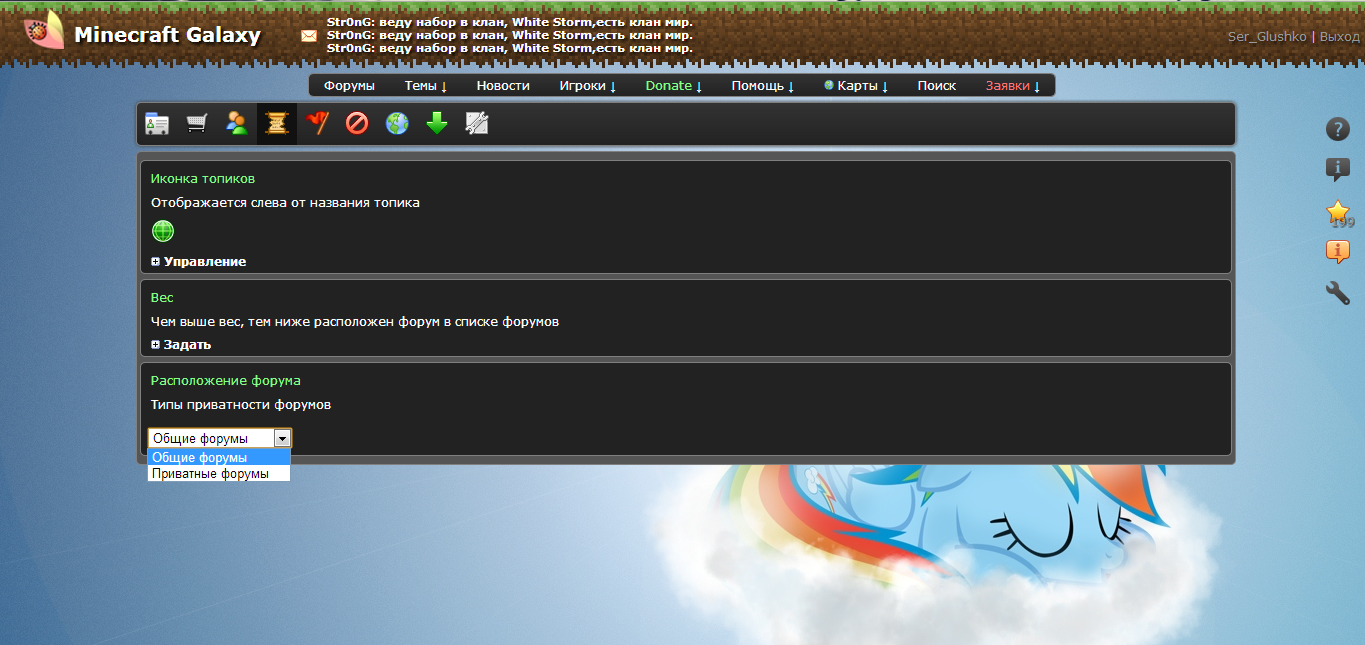Image resolution: width=1365 pixels, height=645 pixels.
Task: Click the green globe topic icon
Action: coord(163,231)
